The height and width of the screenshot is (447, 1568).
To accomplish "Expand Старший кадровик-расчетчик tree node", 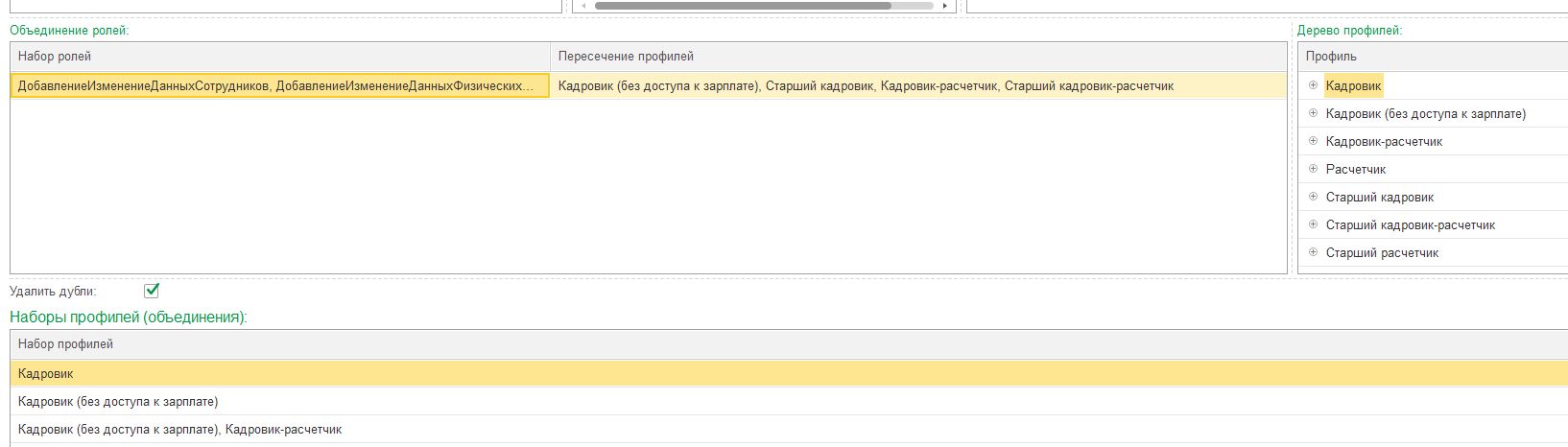I will coord(1313,224).
